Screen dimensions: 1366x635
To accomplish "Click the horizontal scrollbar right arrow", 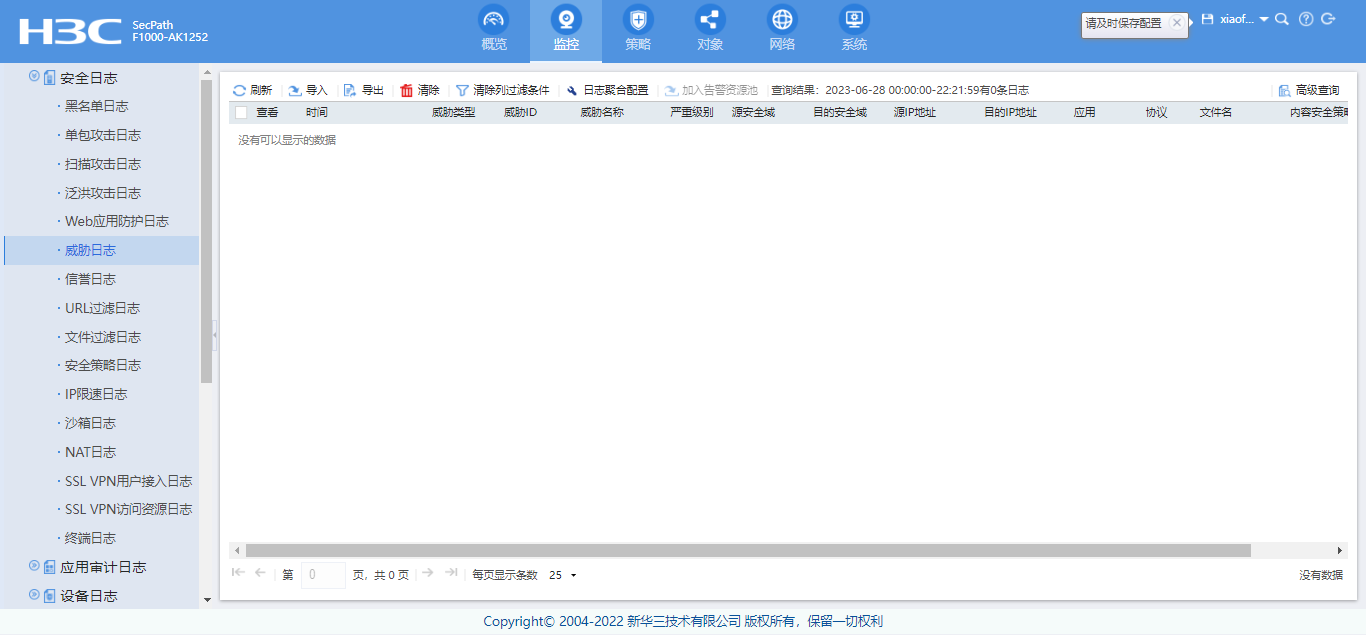I will [x=1340, y=550].
